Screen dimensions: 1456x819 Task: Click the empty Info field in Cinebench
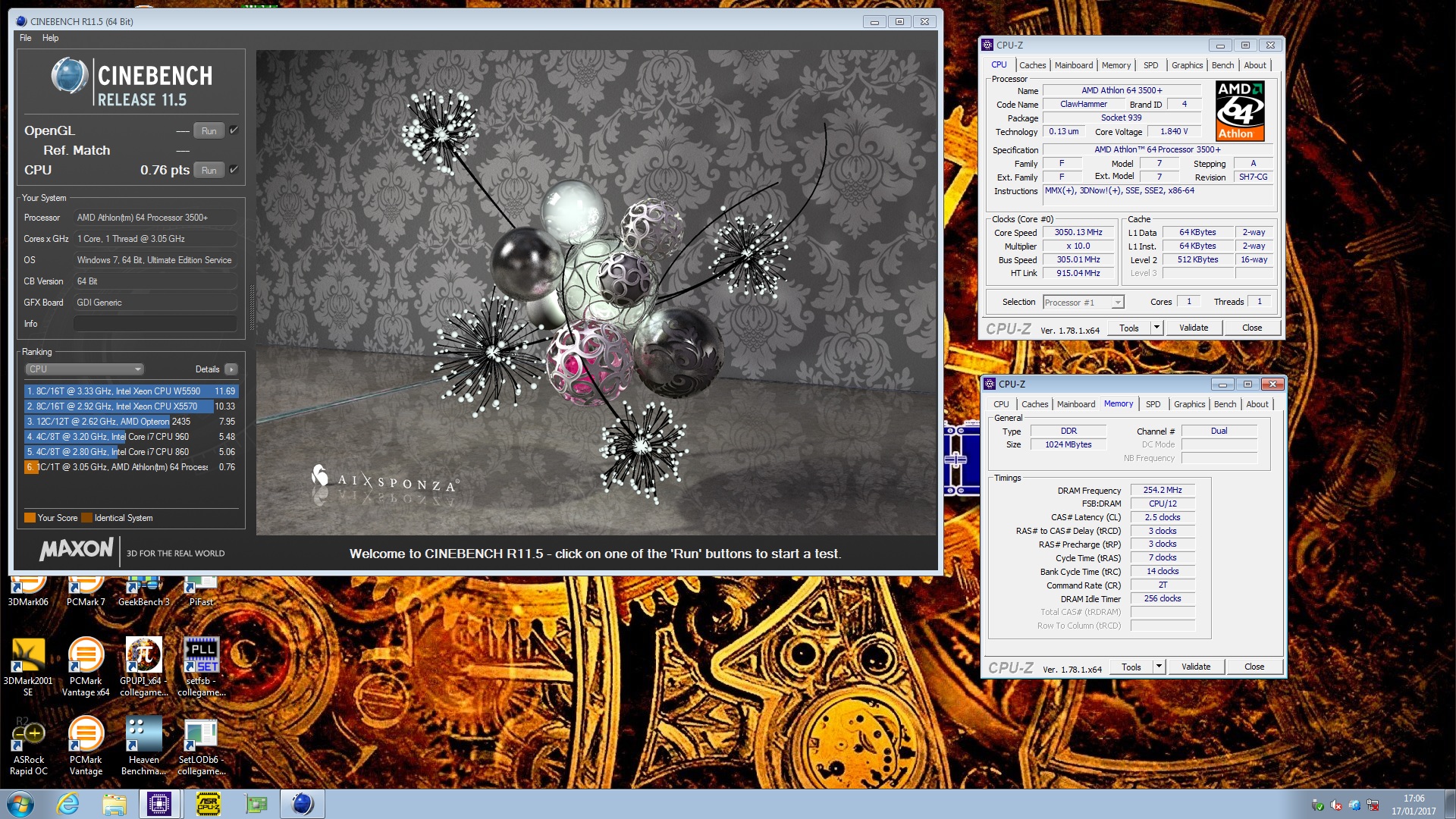155,324
